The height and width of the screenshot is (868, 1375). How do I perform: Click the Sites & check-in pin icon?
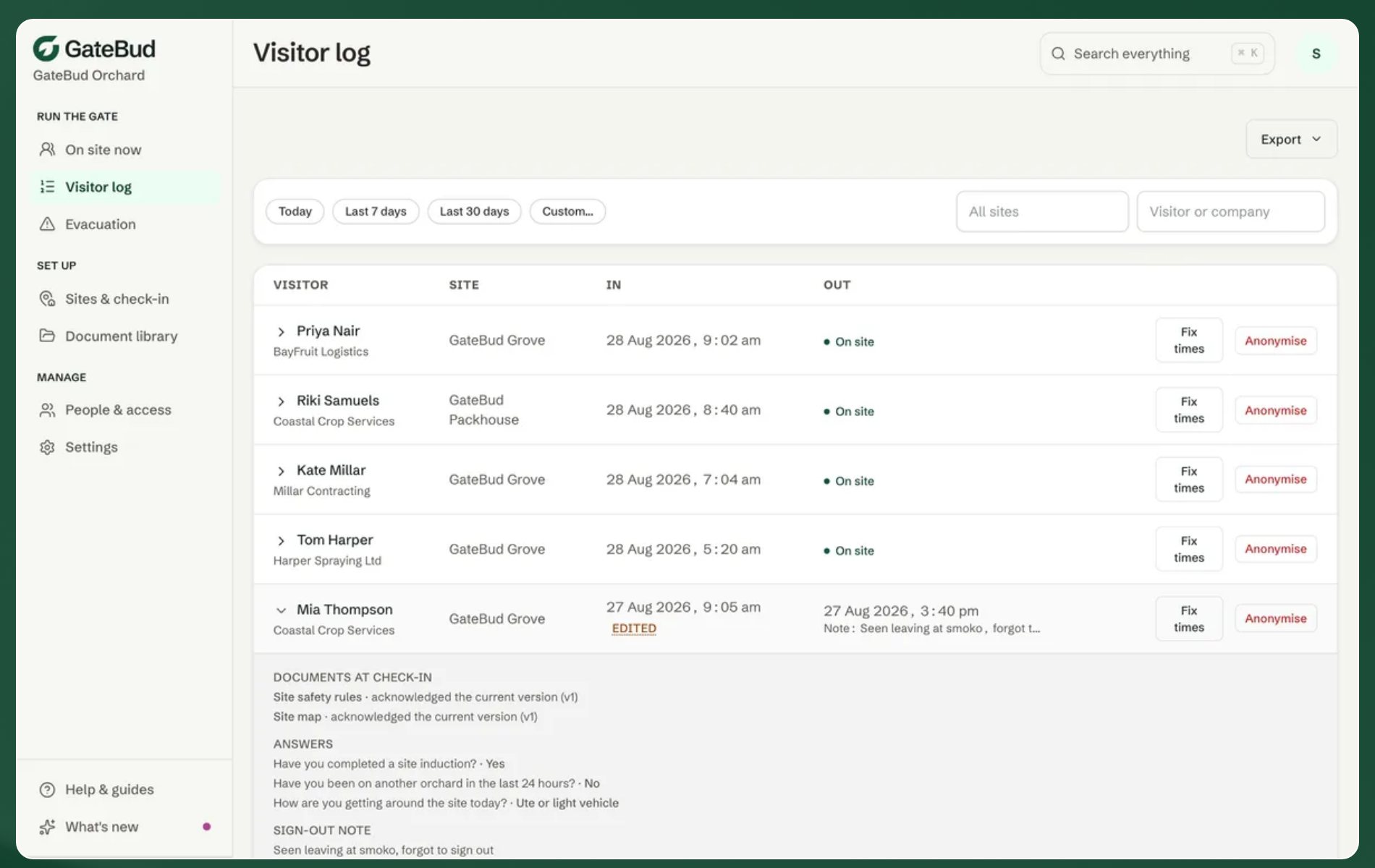click(x=47, y=299)
